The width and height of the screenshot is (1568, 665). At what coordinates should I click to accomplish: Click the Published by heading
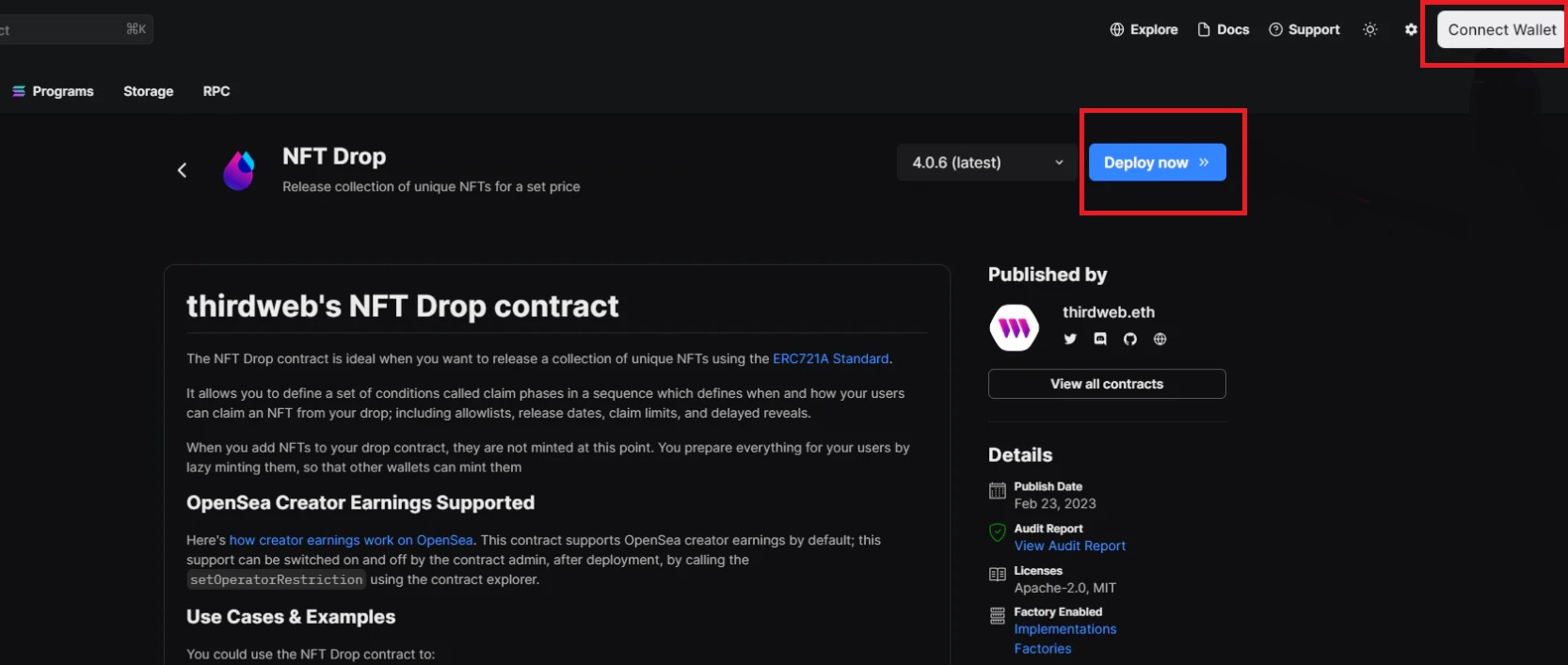pos(1048,275)
